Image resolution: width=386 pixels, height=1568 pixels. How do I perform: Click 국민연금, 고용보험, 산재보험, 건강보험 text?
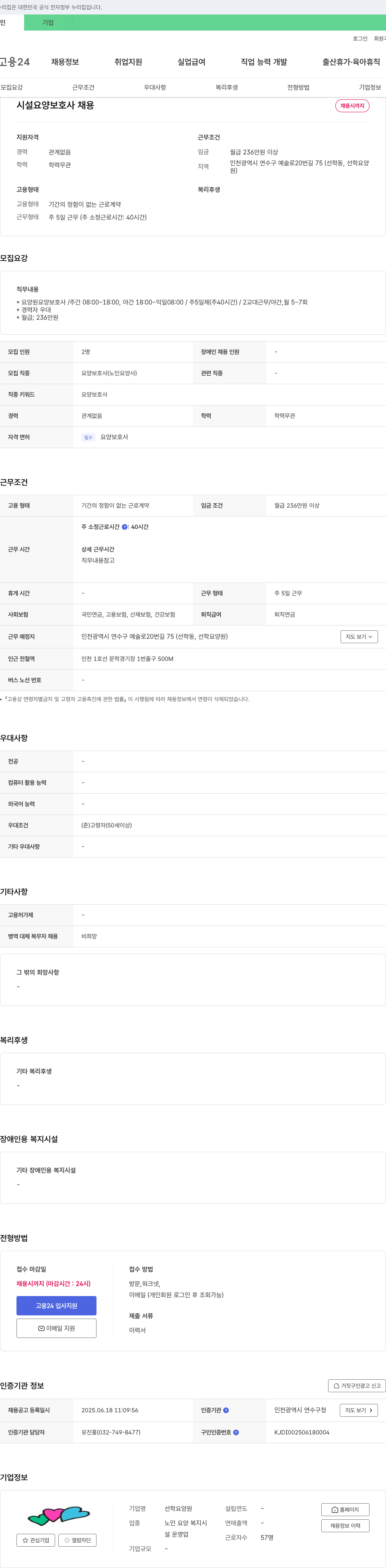click(128, 615)
